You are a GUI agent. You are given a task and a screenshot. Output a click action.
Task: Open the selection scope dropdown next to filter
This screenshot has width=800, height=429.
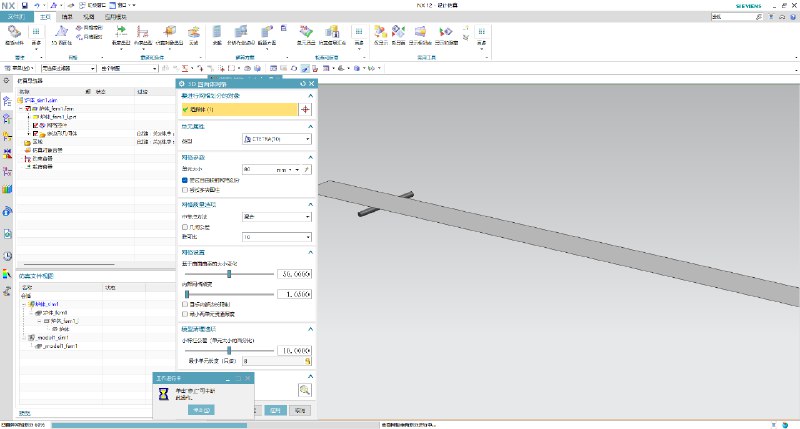129,68
